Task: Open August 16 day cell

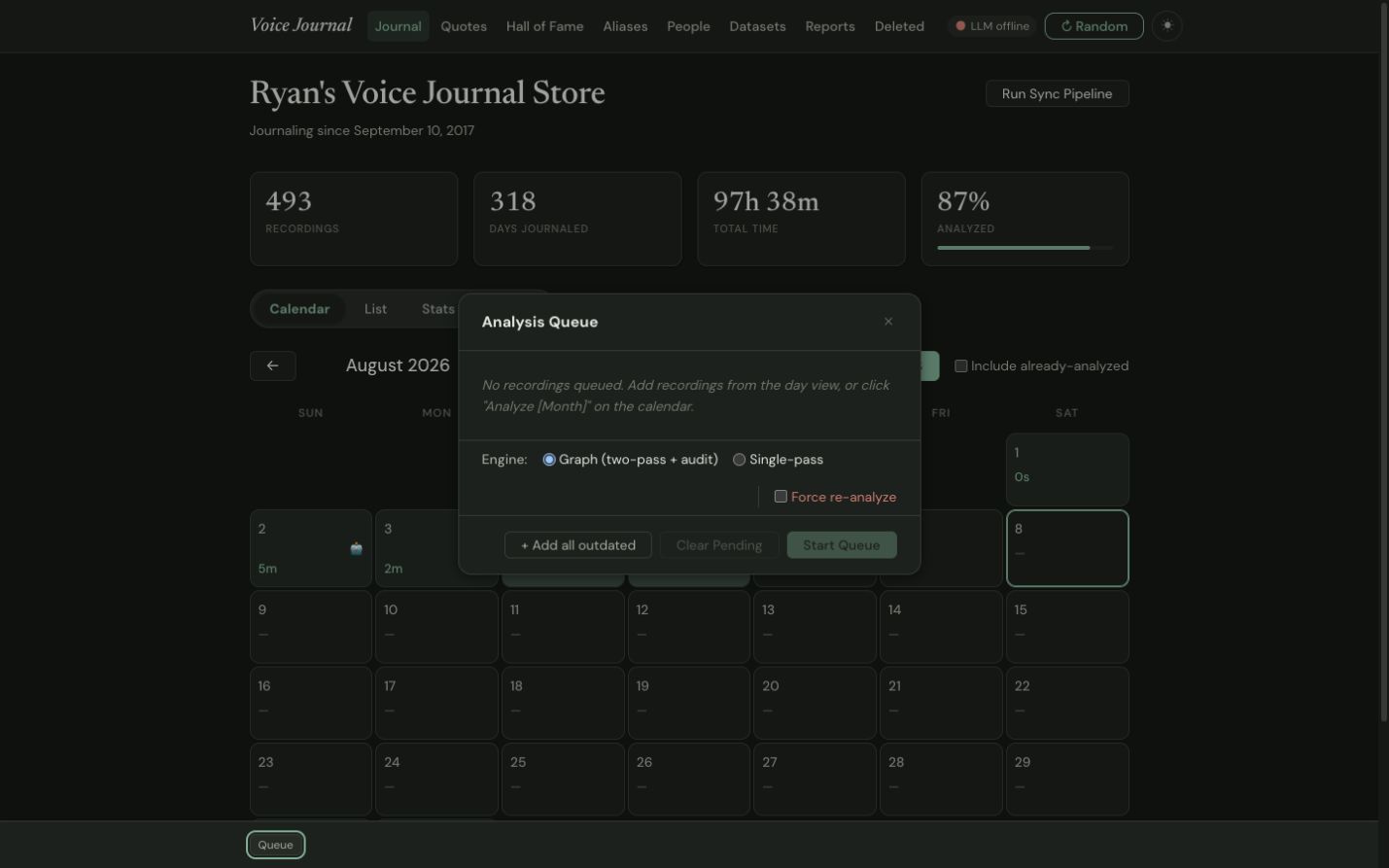Action: (x=311, y=703)
